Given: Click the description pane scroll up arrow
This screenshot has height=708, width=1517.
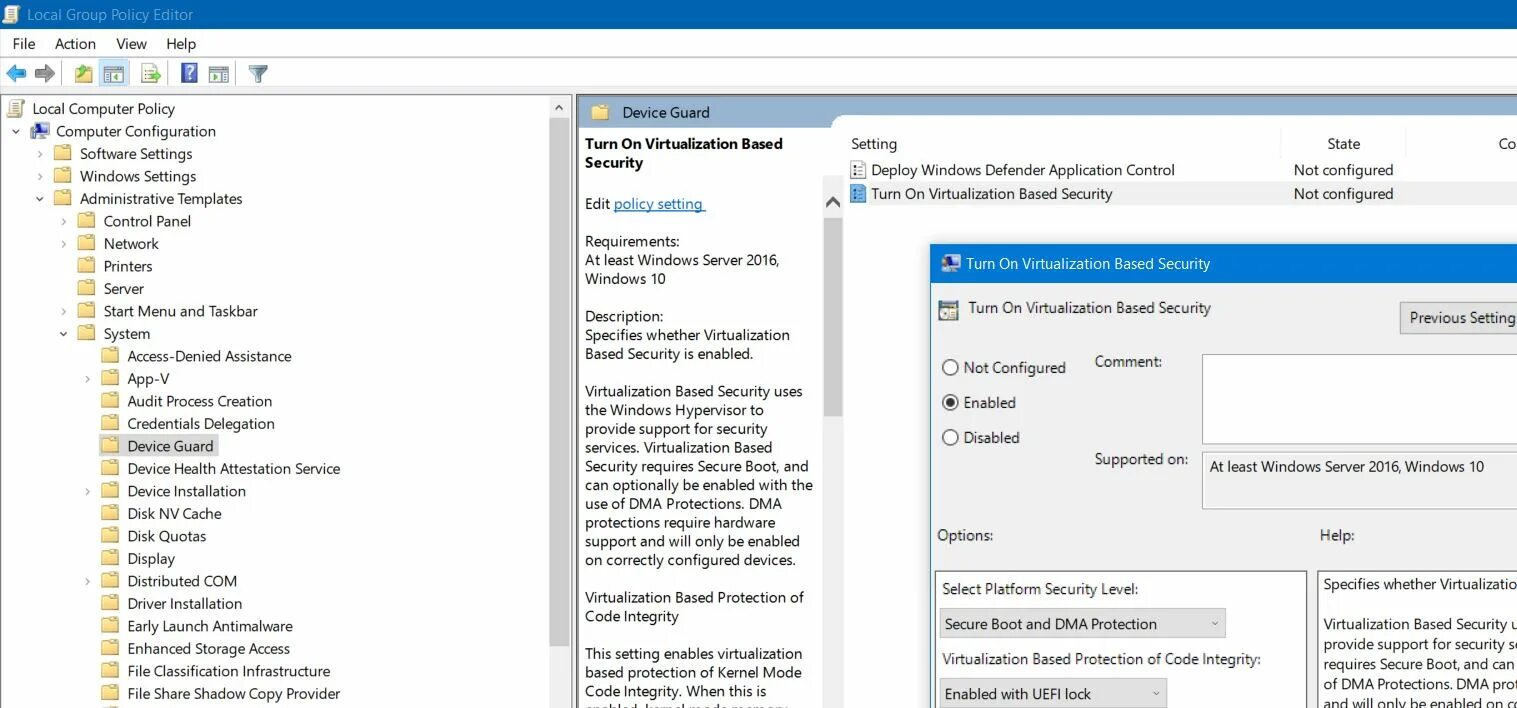Looking at the screenshot, I should [x=832, y=202].
